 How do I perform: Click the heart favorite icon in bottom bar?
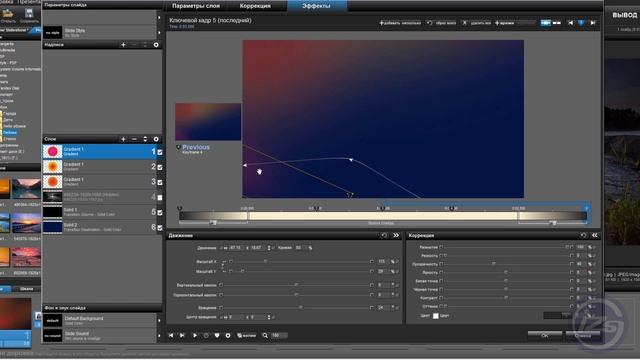pyautogui.click(x=217, y=335)
